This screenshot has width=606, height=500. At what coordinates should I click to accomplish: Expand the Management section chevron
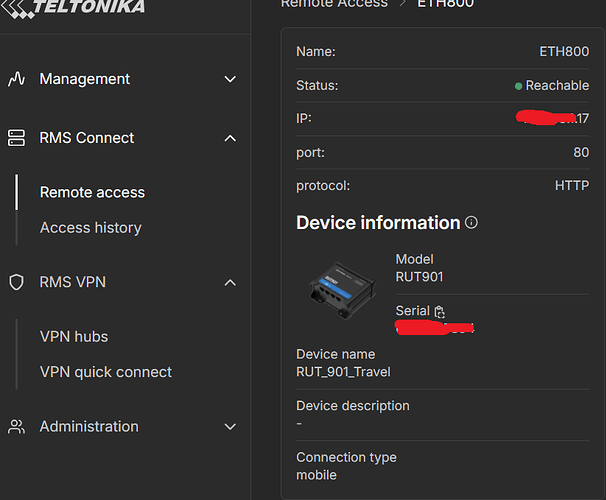[x=230, y=79]
